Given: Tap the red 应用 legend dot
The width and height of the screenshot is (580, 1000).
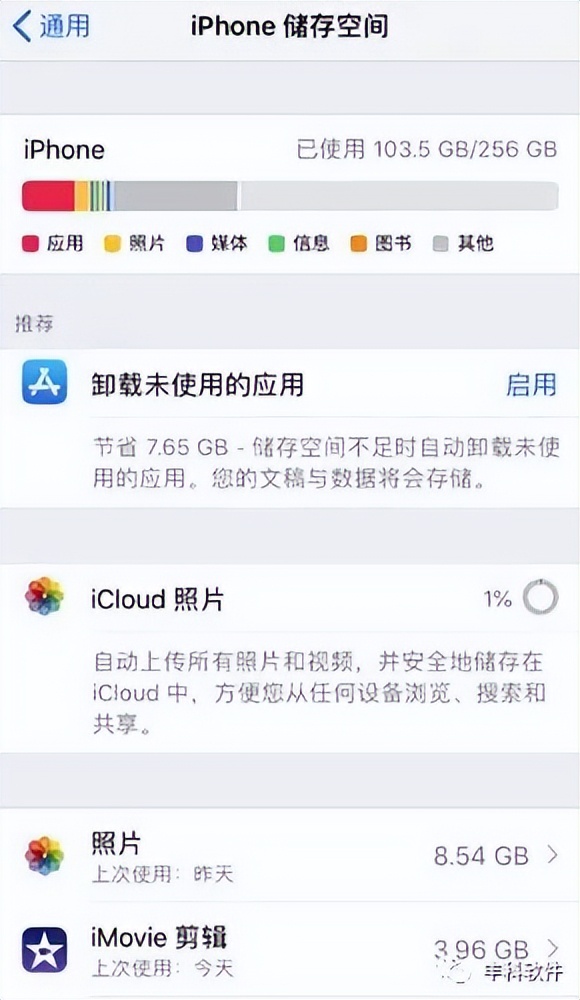Looking at the screenshot, I should point(30,243).
